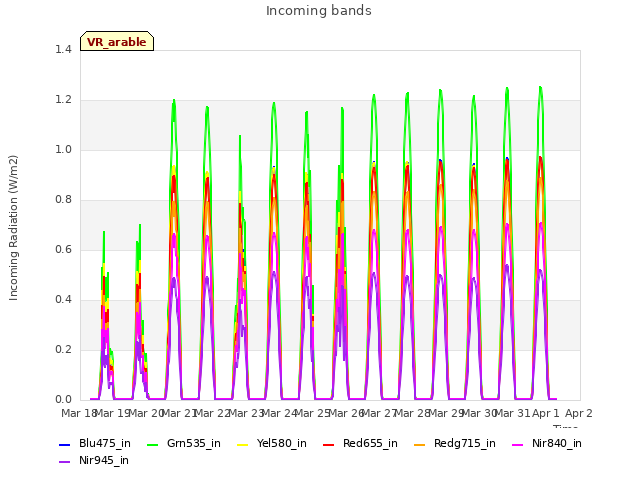This screenshot has height=480, width=640.
Task: Click the red Red655_in legend swatch
Action: pyautogui.click(x=329, y=444)
